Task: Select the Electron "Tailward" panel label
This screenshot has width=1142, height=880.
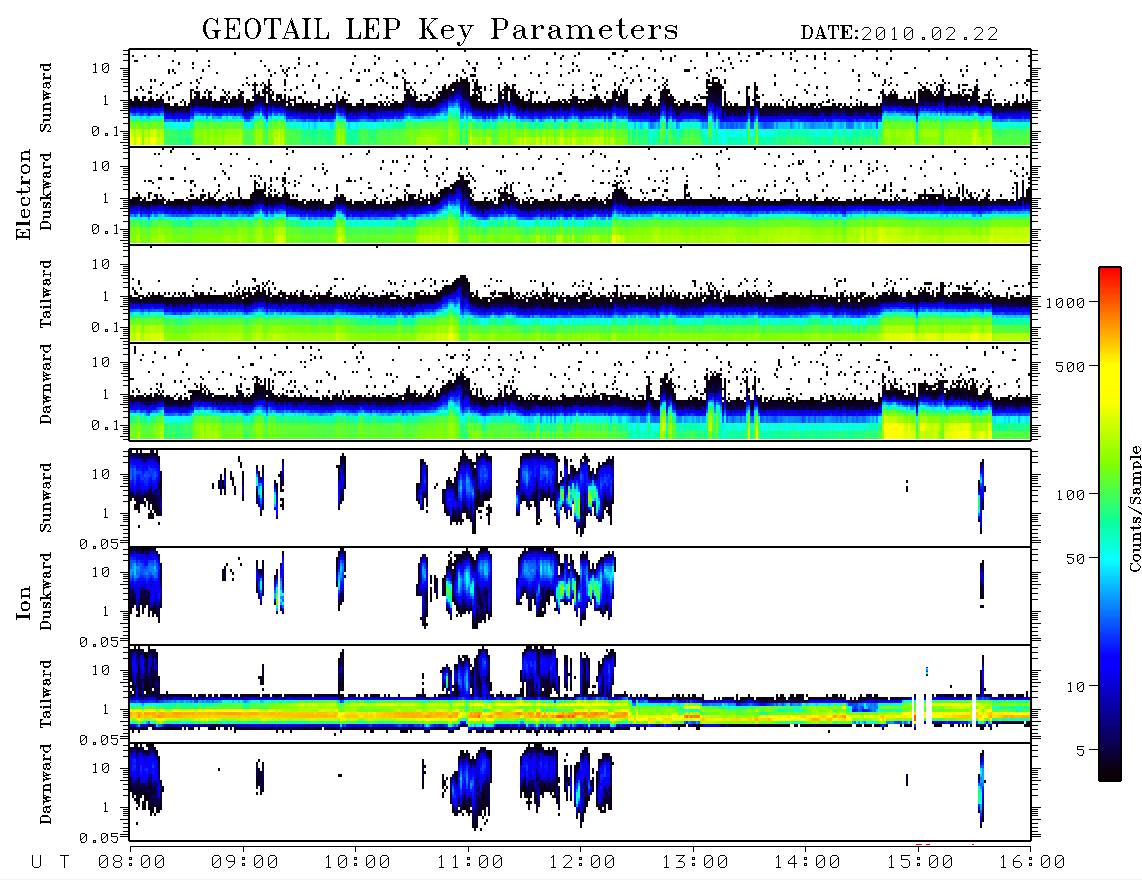Action: [x=46, y=294]
